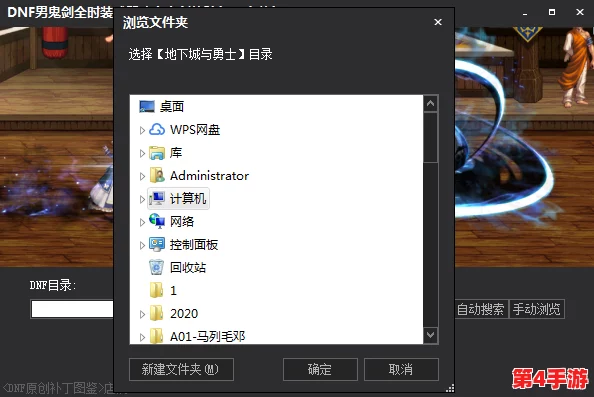
Task: Click the Desktop (桌面) monitor icon
Action: tap(147, 106)
